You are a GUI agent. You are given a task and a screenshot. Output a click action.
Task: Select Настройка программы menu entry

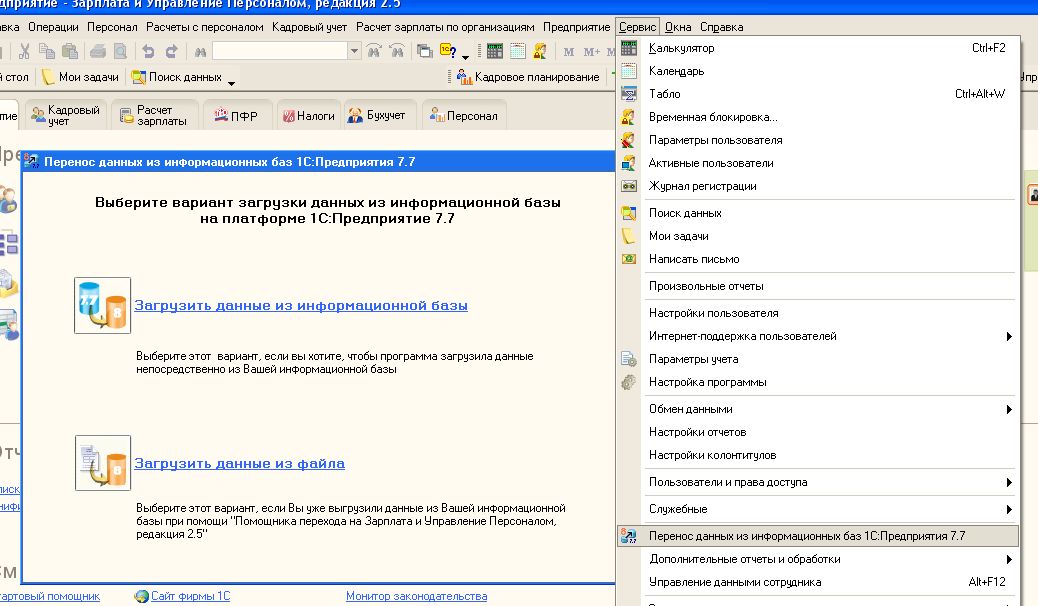point(818,382)
